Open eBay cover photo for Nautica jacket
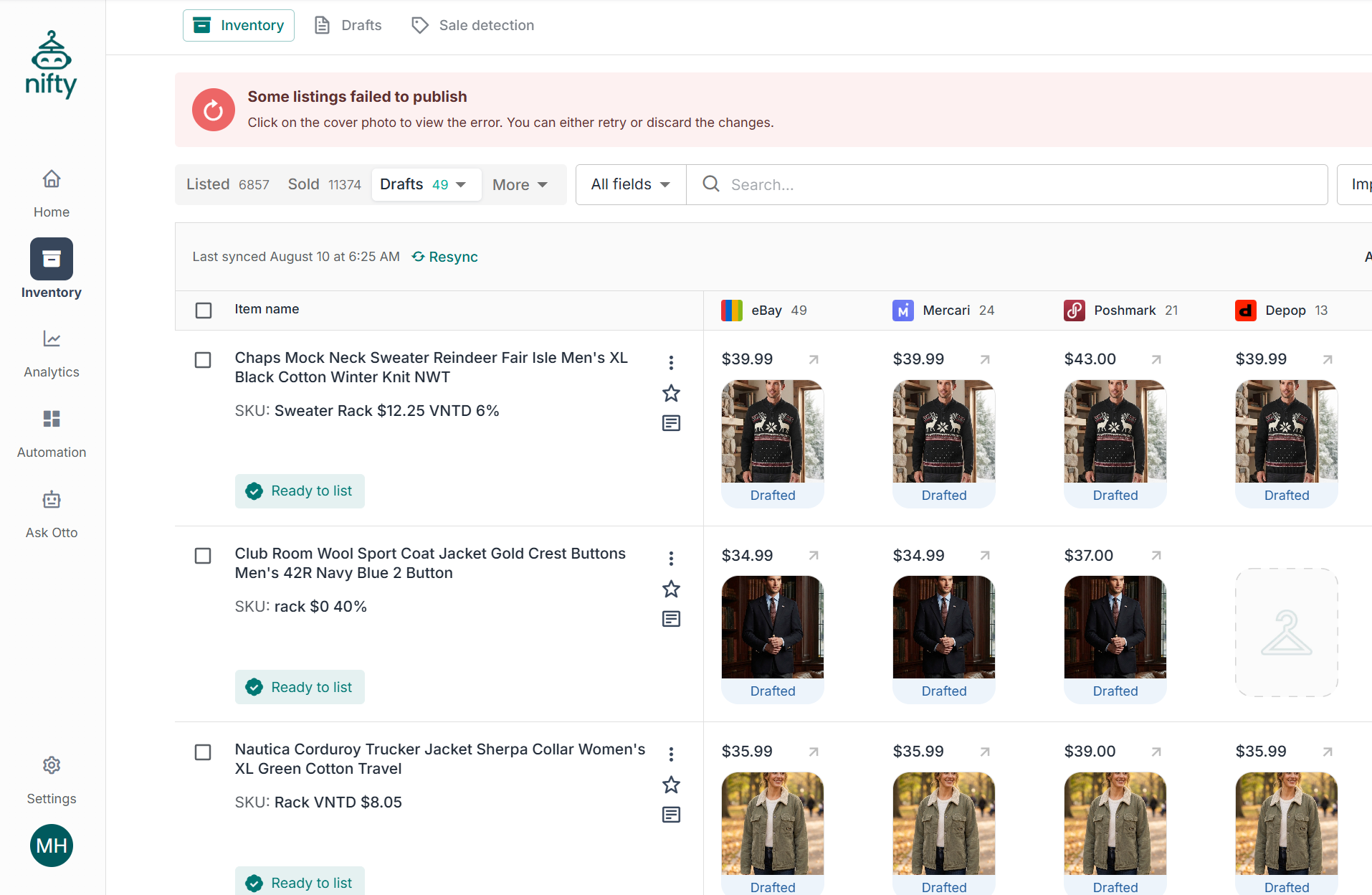Viewport: 1372px width, 895px height. click(773, 823)
